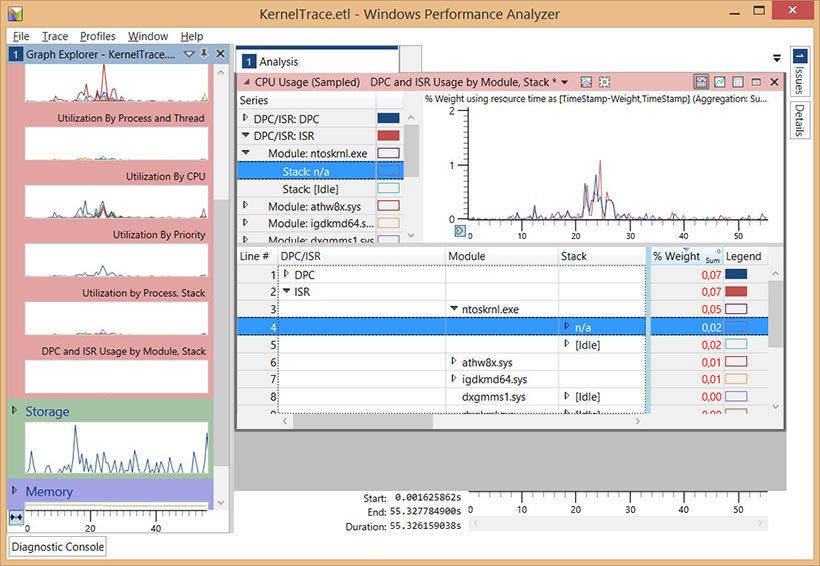Switch to graph only display layout
The image size is (820, 566).
[x=720, y=82]
